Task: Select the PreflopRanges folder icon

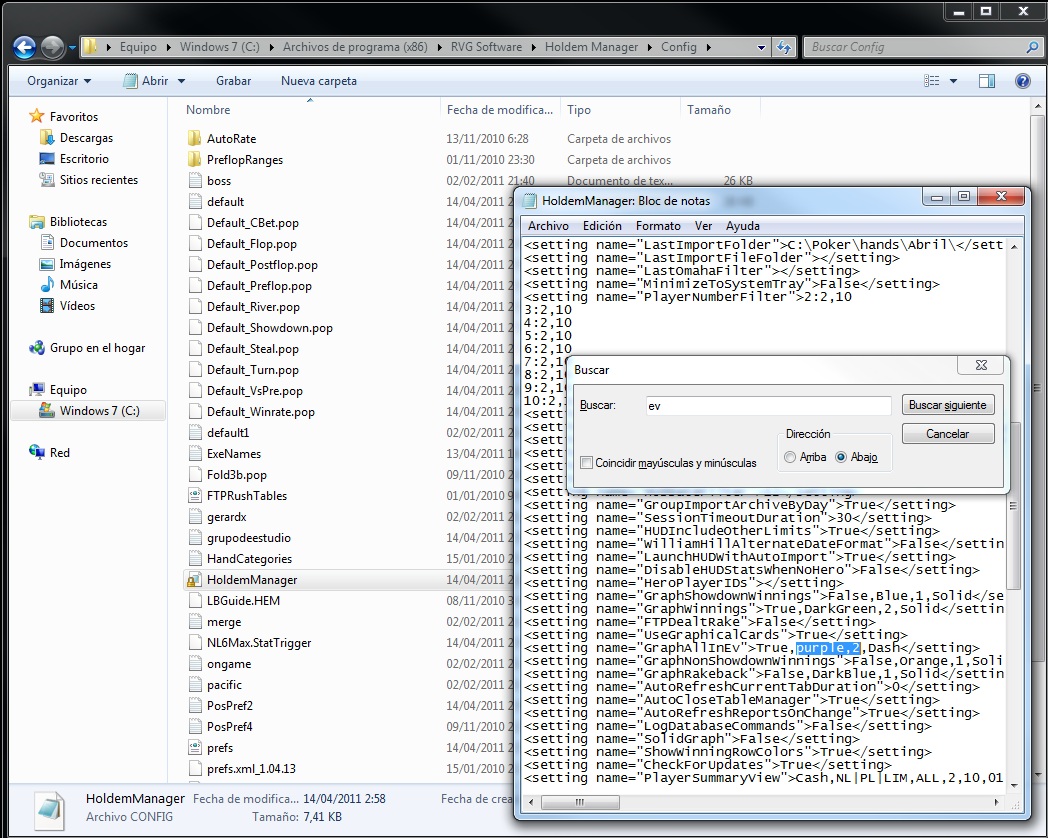Action: coord(194,160)
